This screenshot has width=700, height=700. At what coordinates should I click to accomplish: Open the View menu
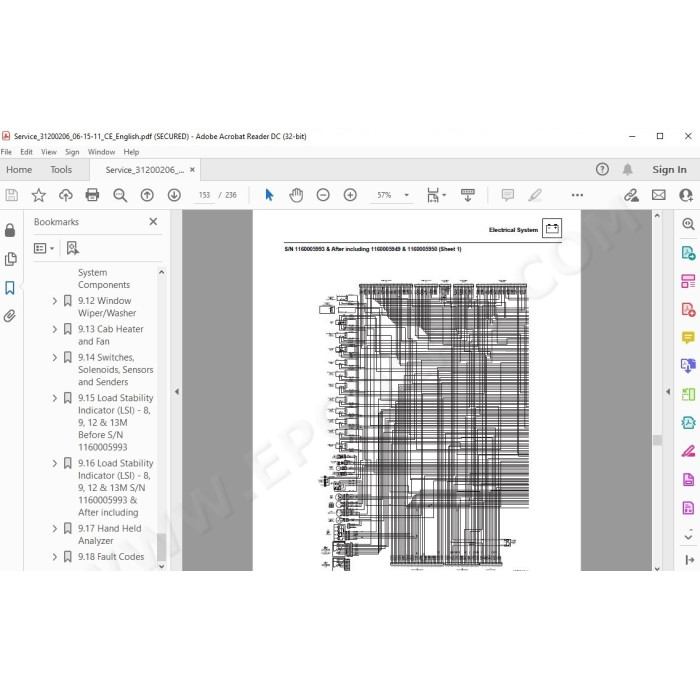point(49,152)
